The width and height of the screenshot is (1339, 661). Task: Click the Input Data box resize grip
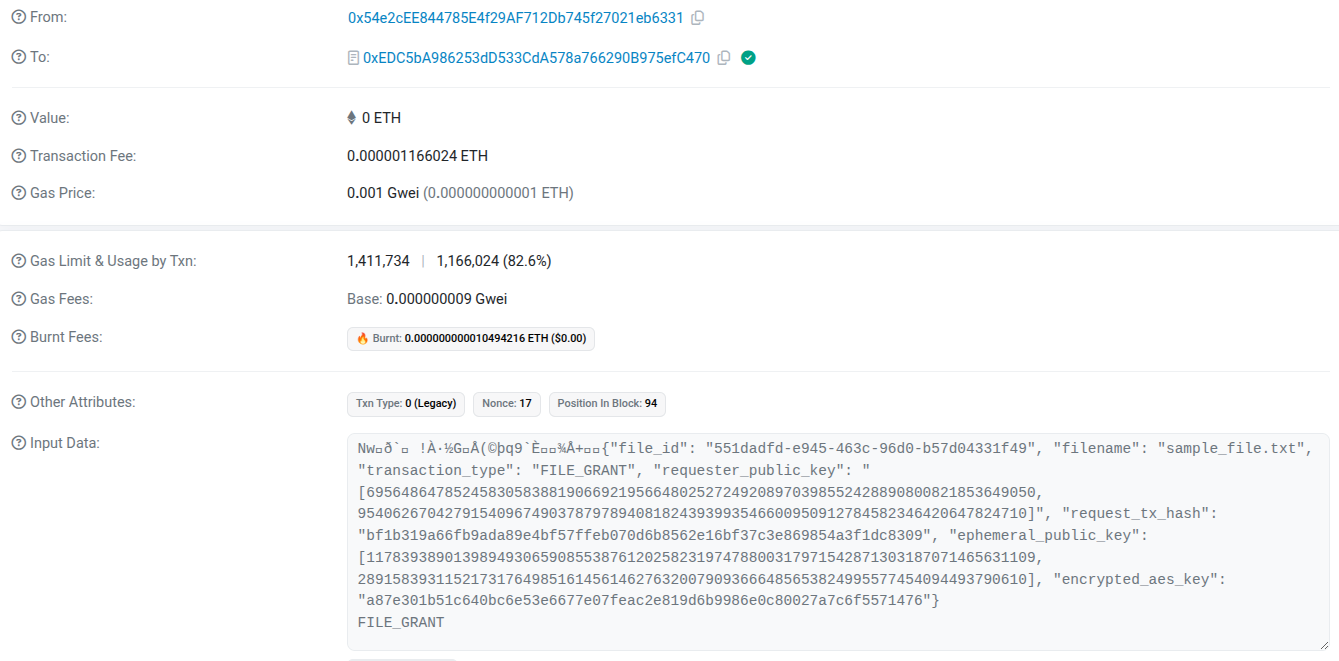tap(1322, 645)
